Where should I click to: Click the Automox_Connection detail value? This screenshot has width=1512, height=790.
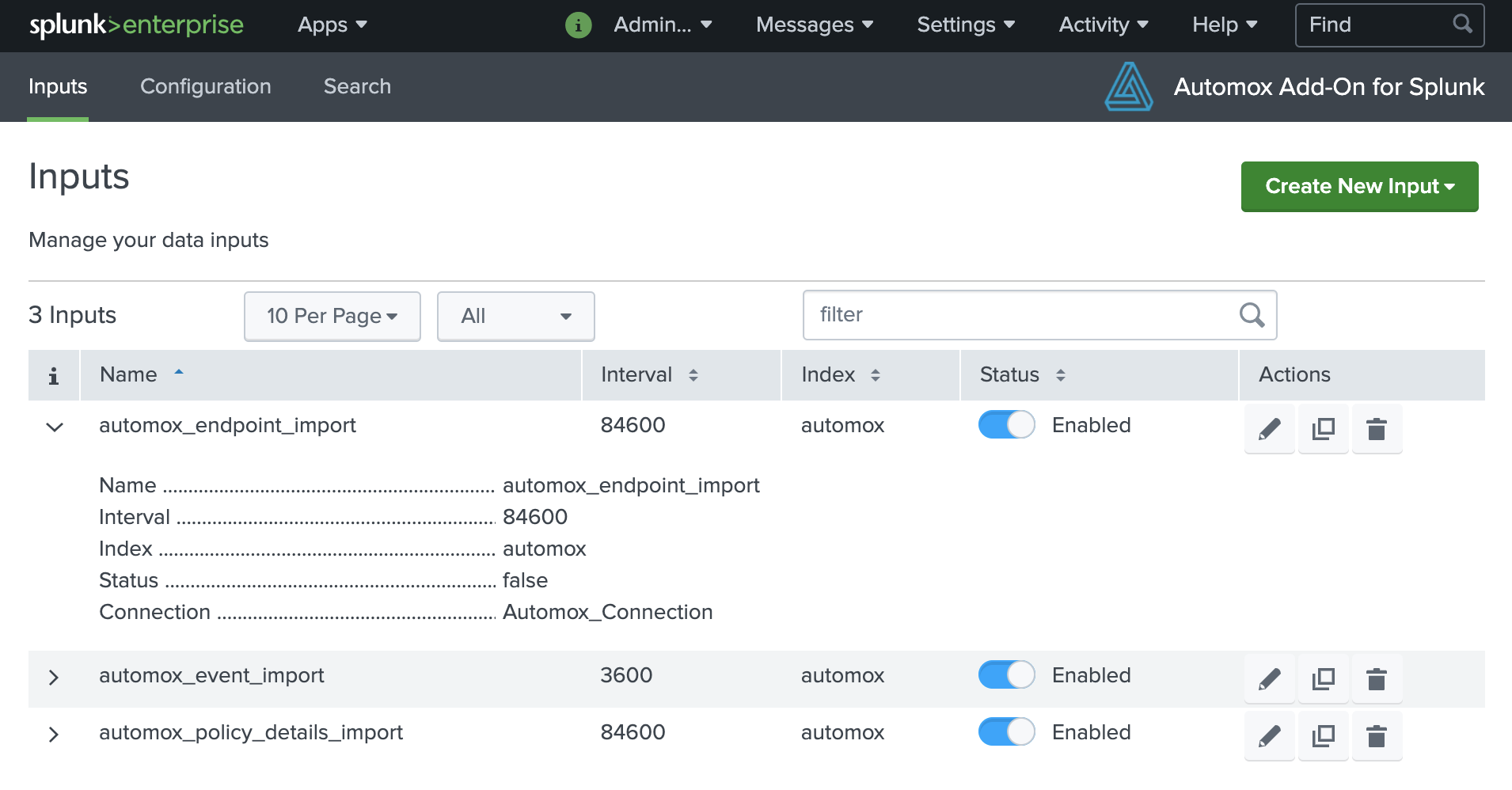608,612
